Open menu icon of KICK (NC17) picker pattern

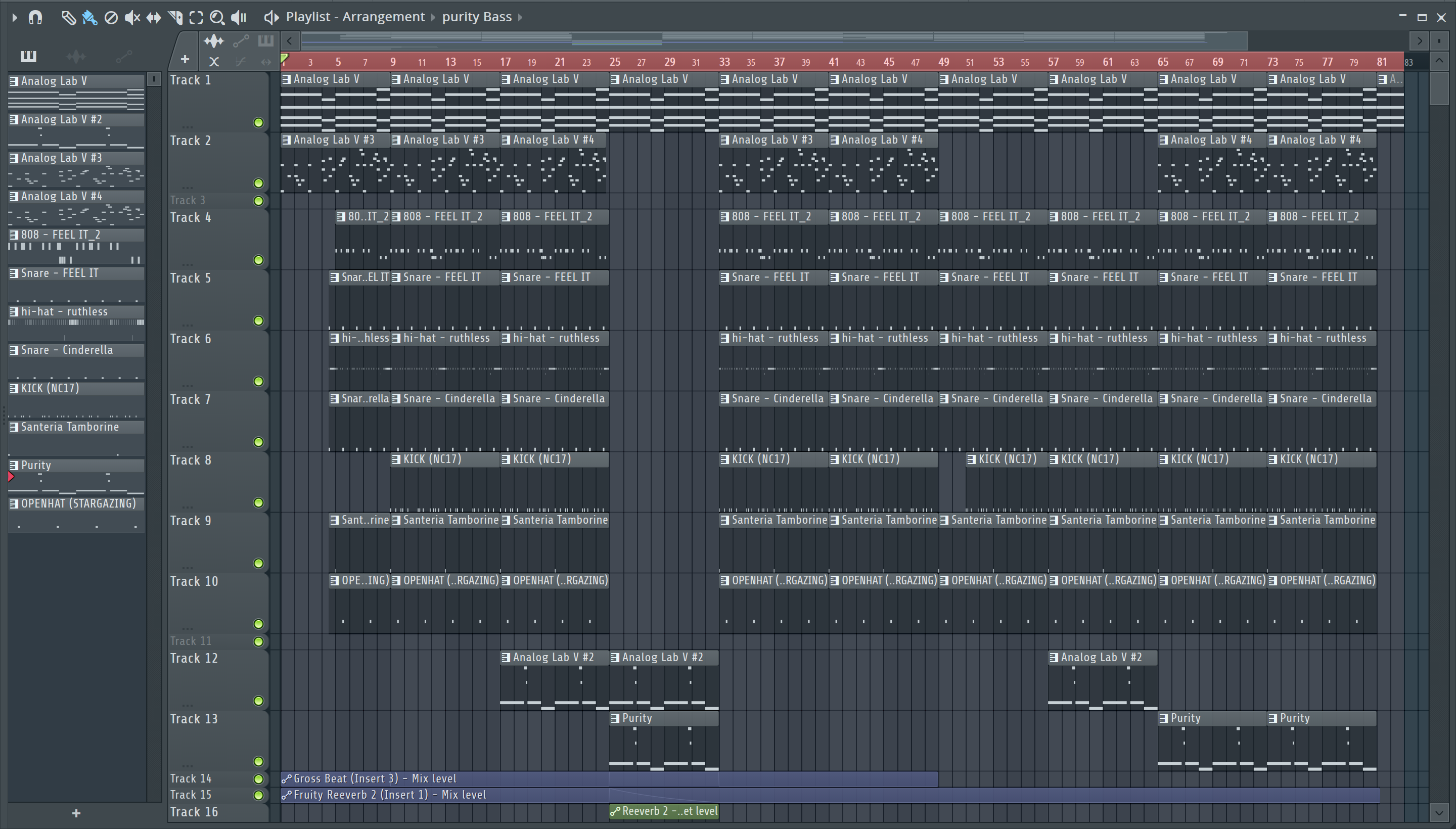[x=14, y=388]
